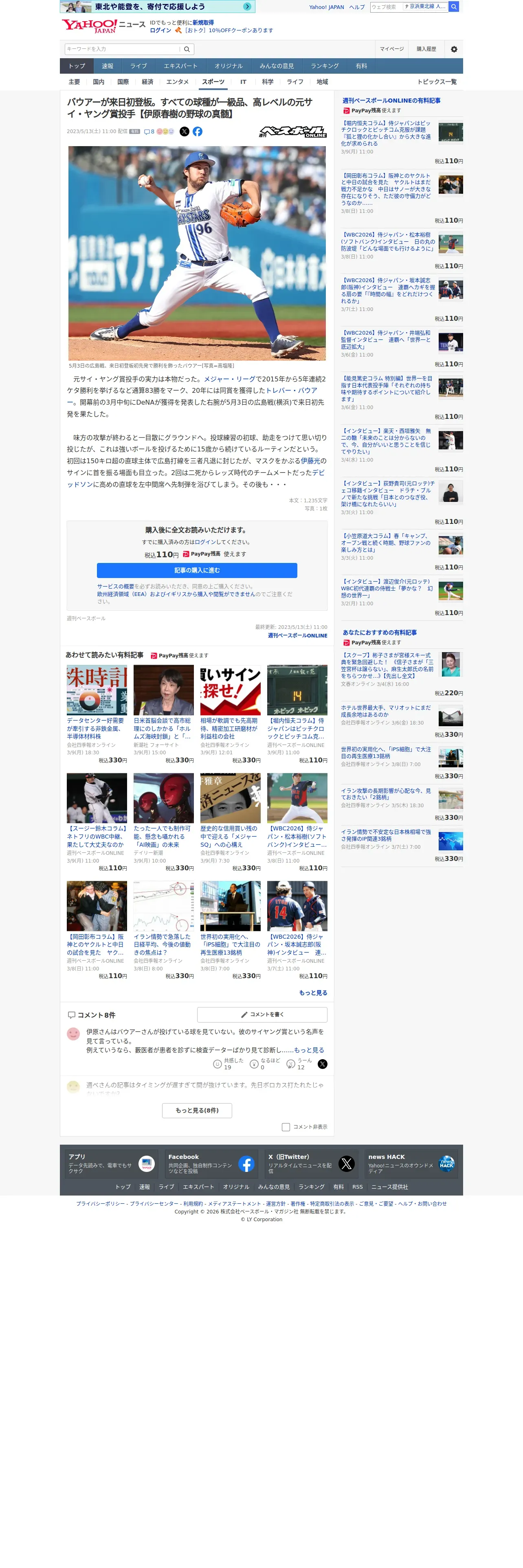This screenshot has height=1568, width=523.
Task: Click the pink avatar of first commenter
Action: click(73, 1034)
